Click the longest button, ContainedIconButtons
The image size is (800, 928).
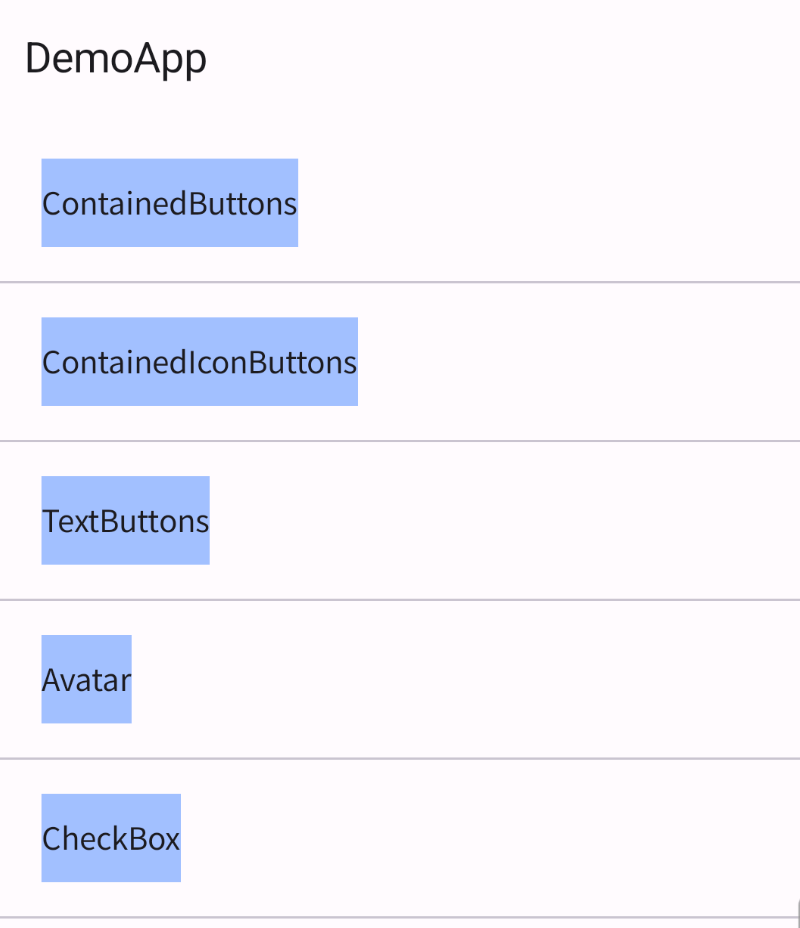coord(199,361)
